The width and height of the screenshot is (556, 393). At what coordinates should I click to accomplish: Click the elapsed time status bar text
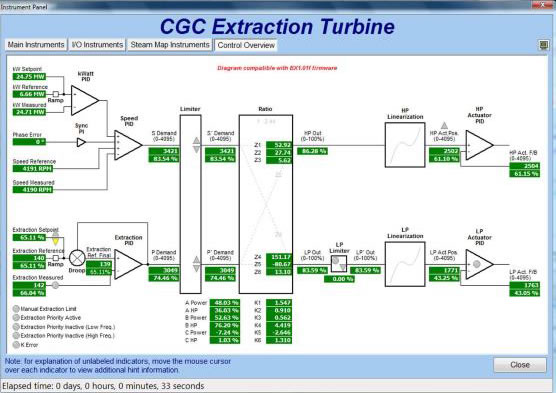click(103, 386)
